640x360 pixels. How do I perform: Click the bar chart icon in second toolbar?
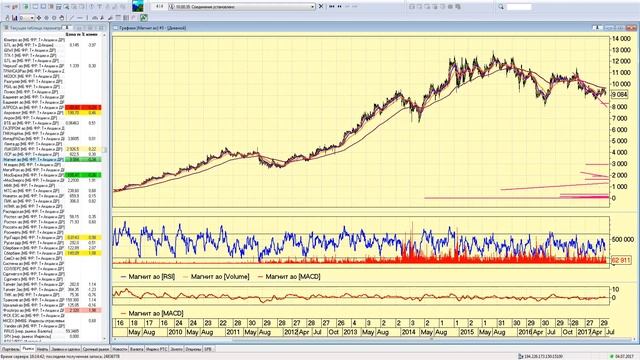pos(14,18)
